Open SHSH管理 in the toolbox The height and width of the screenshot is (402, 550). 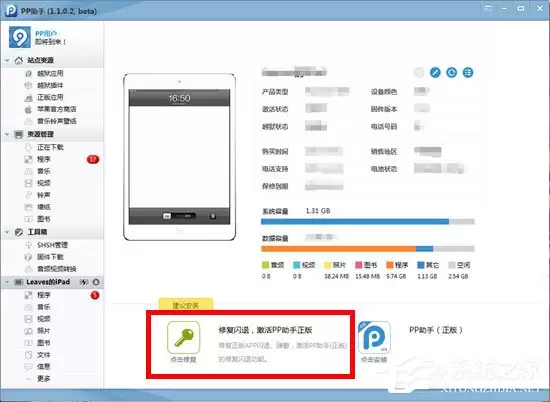click(x=52, y=245)
